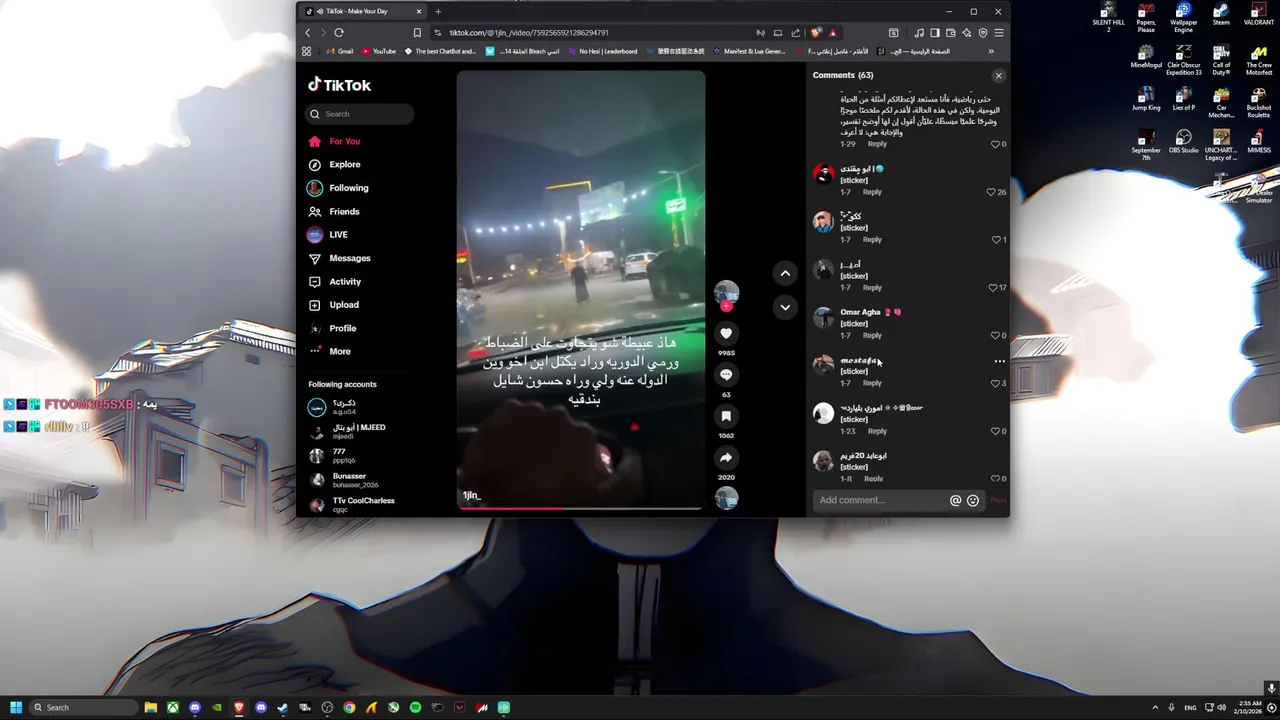
Task: Open the browser main menu
Action: (x=998, y=32)
